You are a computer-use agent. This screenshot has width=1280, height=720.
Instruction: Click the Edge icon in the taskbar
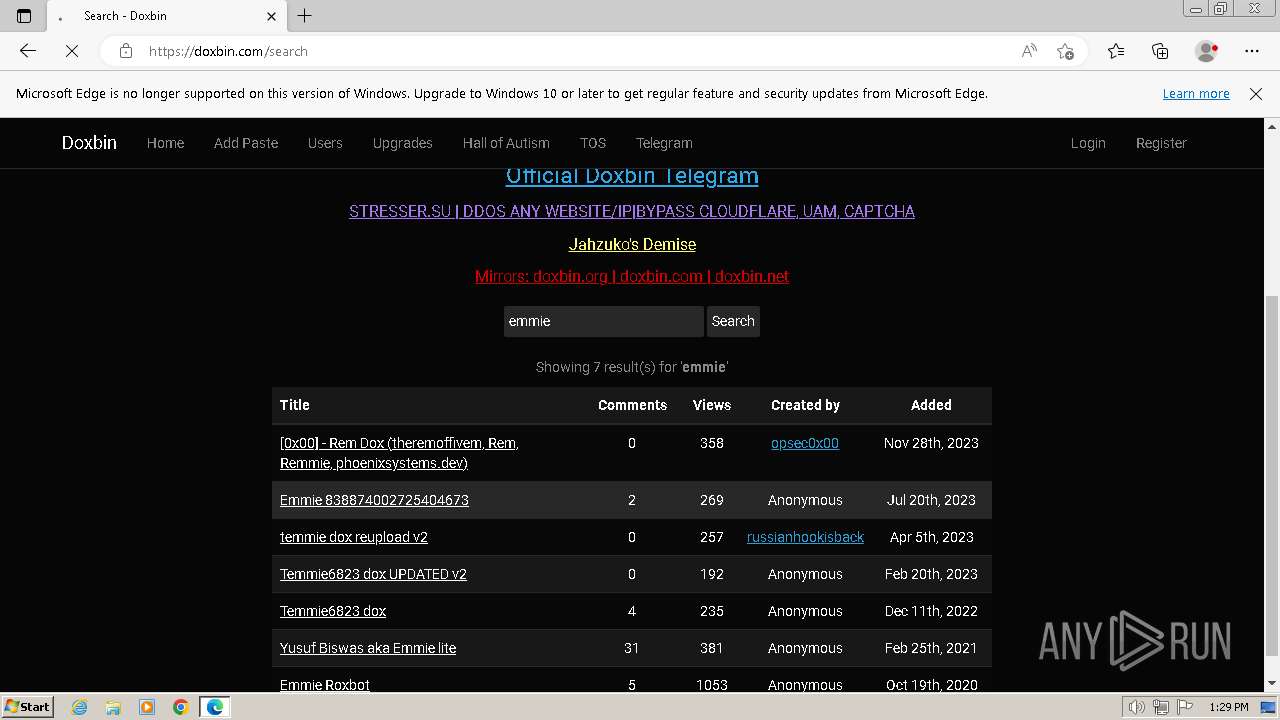coord(215,707)
